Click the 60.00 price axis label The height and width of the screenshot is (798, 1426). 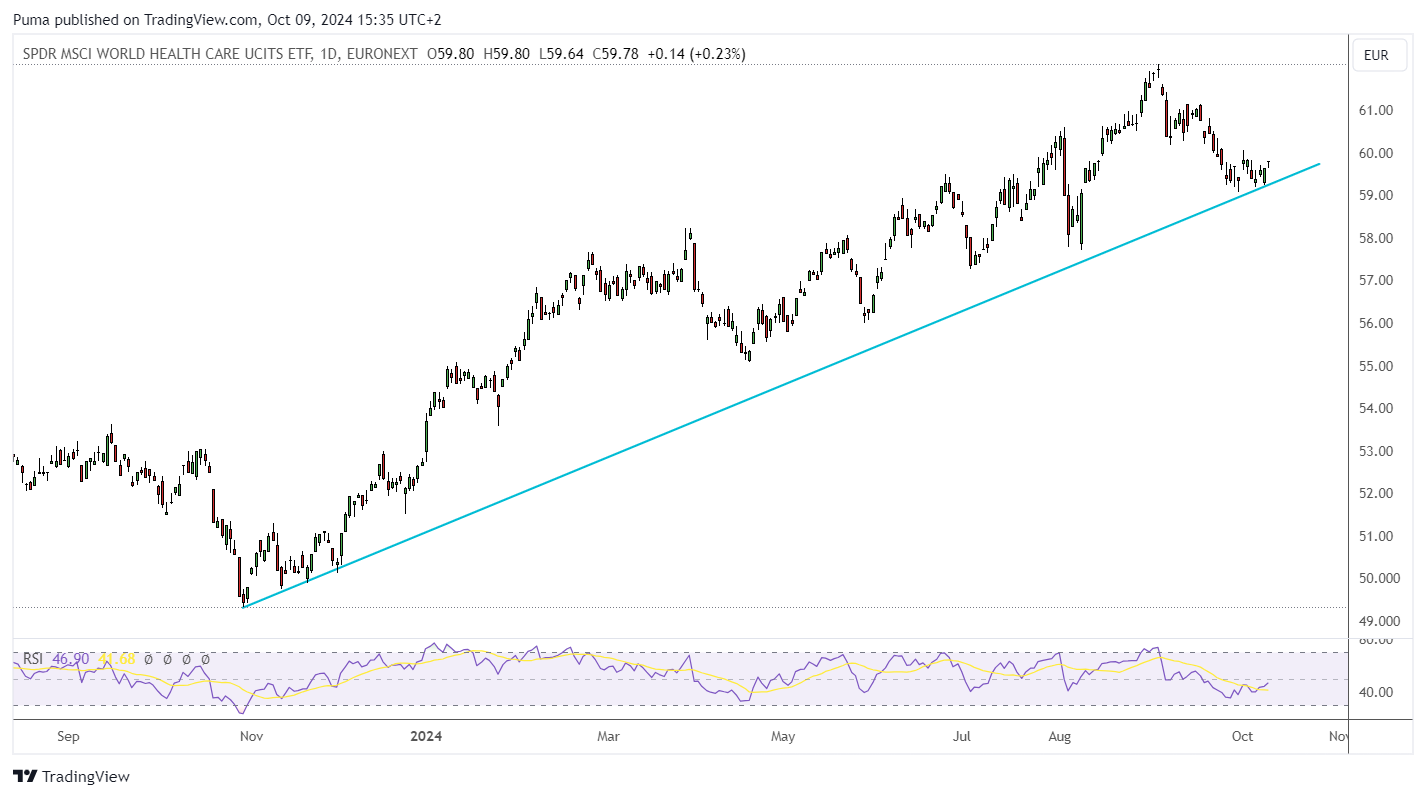point(1376,153)
